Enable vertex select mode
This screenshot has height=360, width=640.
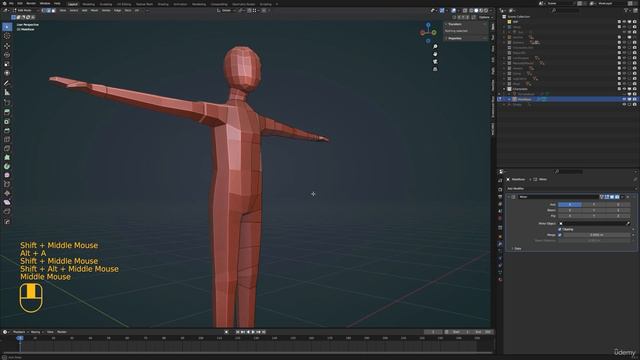click(43, 11)
